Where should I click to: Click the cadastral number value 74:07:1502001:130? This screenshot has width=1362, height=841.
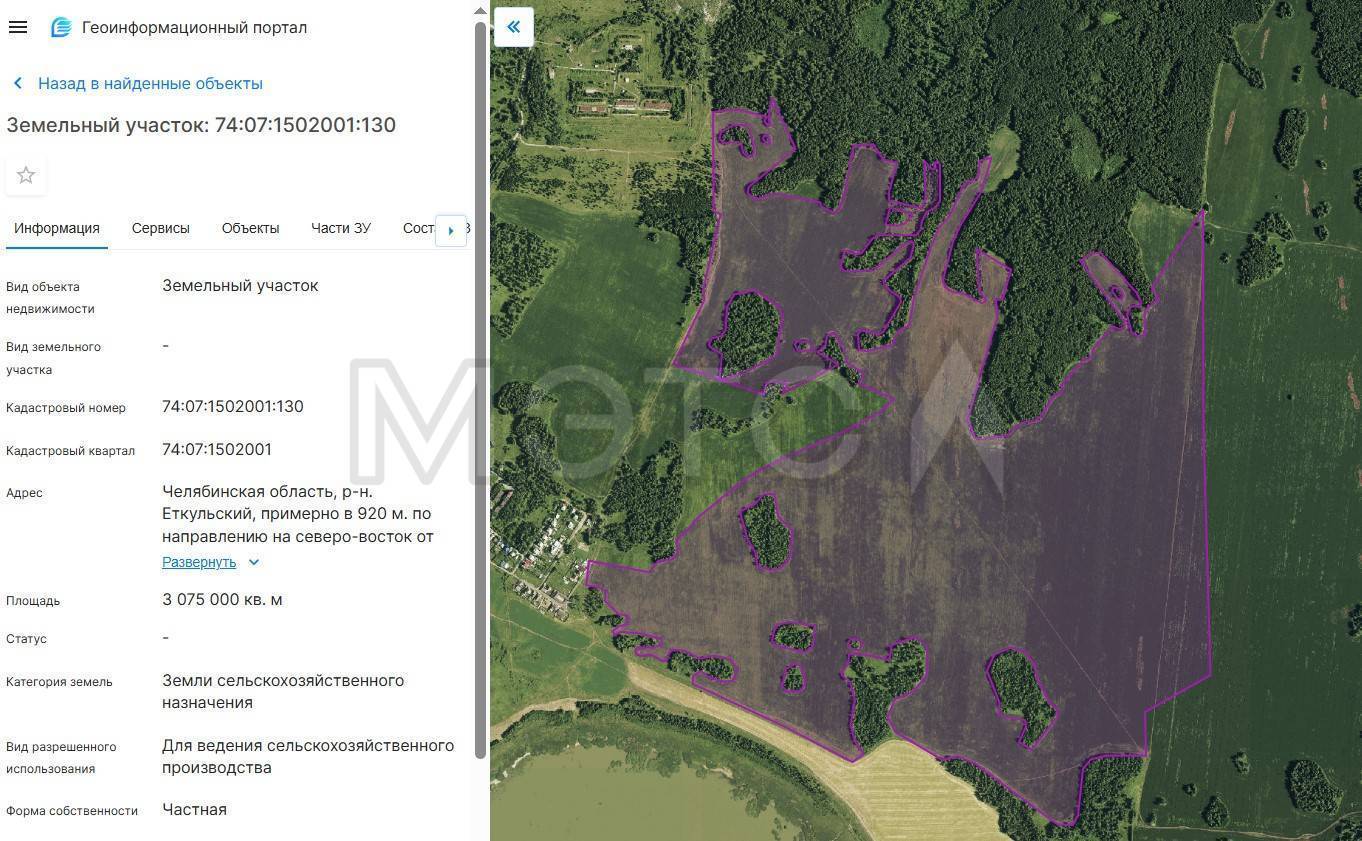click(x=232, y=406)
